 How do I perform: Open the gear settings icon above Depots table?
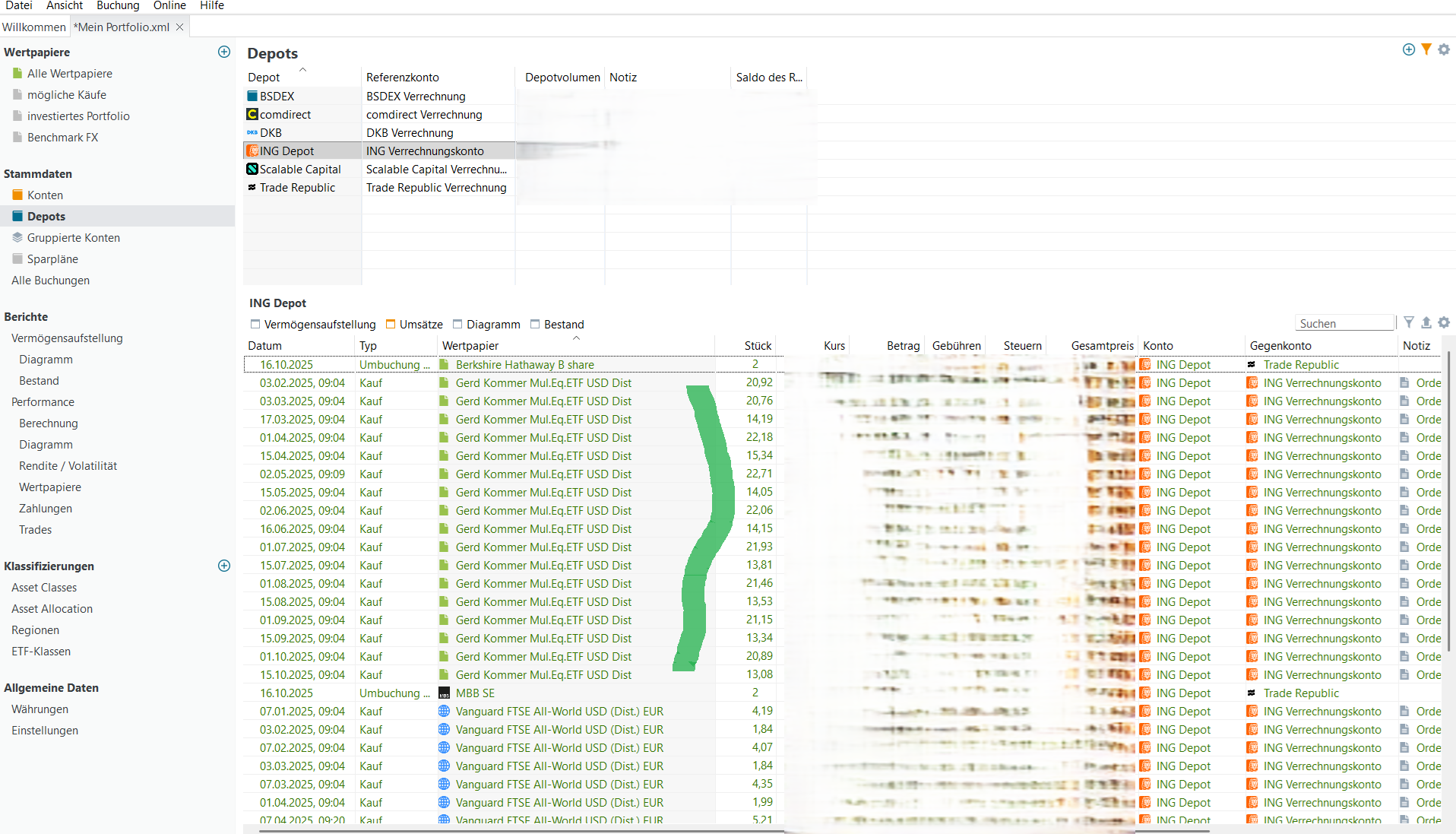[x=1444, y=49]
